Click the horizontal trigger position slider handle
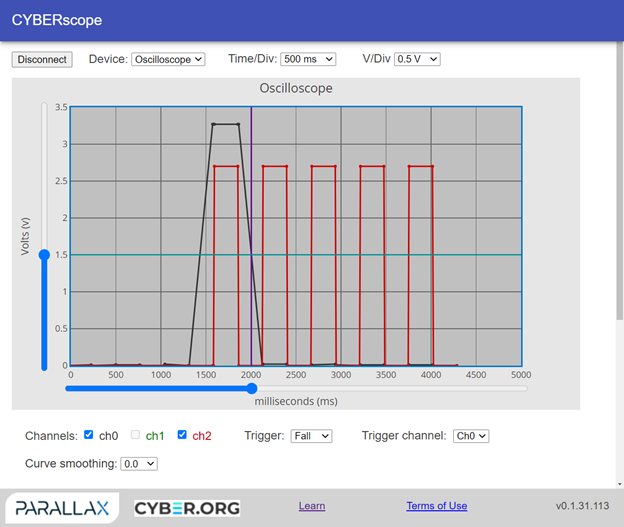 252,388
